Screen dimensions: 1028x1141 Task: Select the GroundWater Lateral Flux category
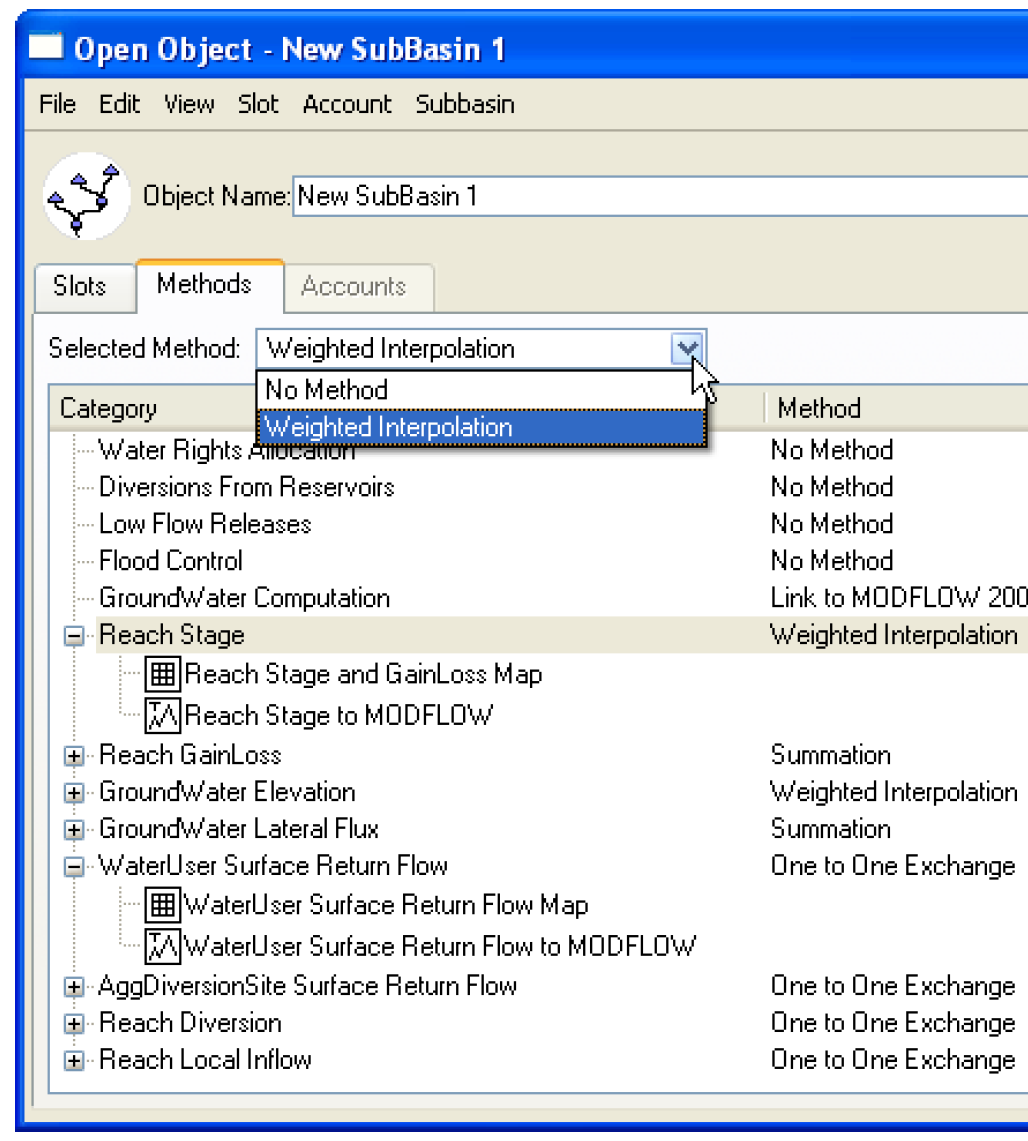(239, 829)
